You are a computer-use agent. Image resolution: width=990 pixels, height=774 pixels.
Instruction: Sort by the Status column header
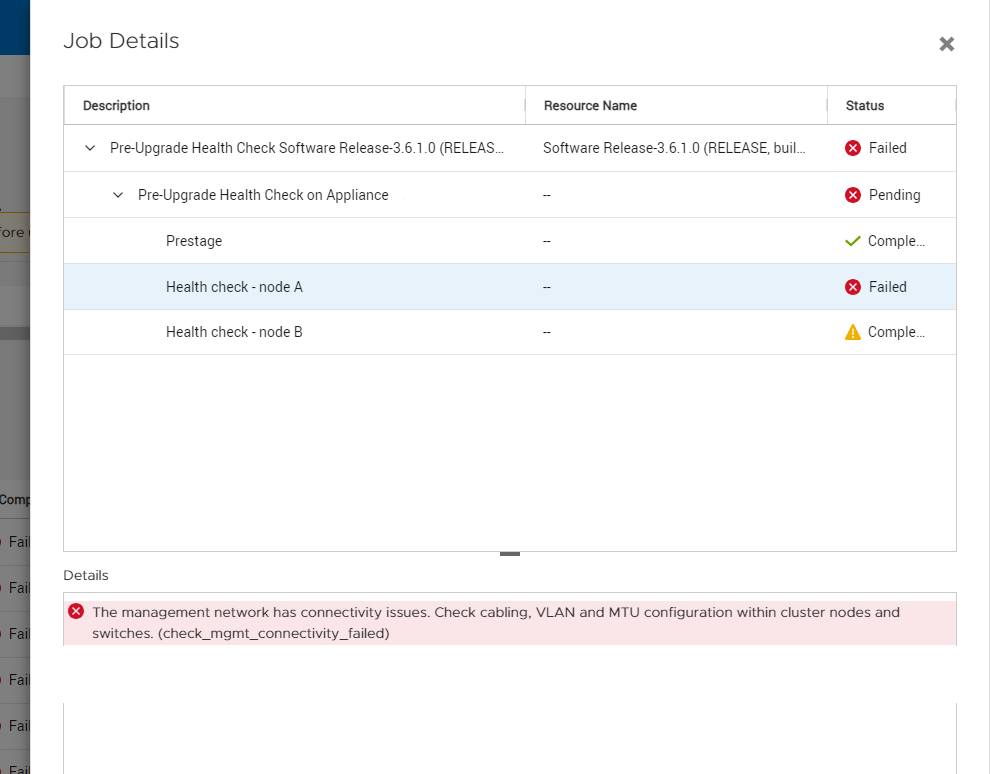point(862,104)
